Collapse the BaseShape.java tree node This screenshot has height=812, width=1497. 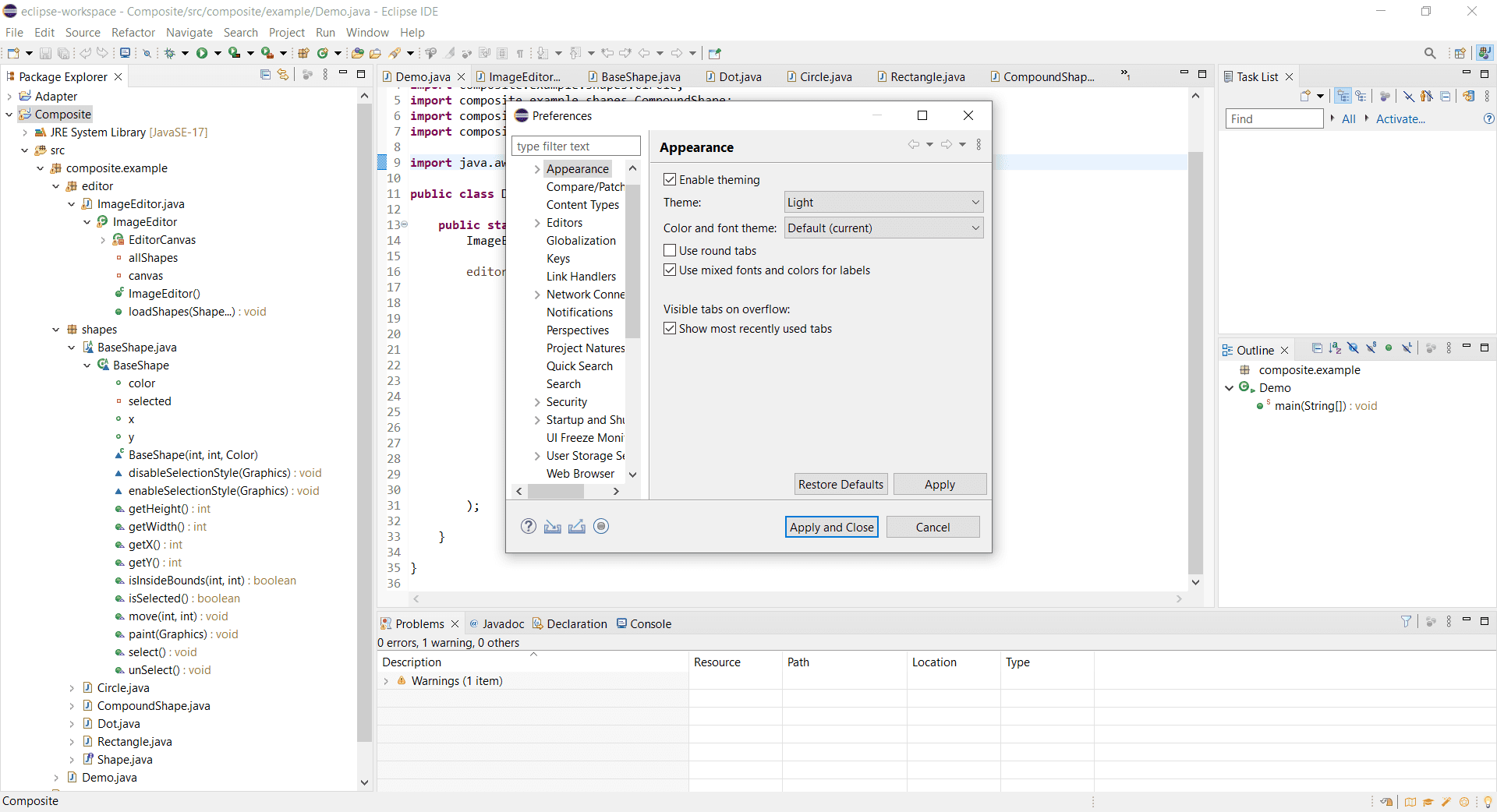(72, 348)
